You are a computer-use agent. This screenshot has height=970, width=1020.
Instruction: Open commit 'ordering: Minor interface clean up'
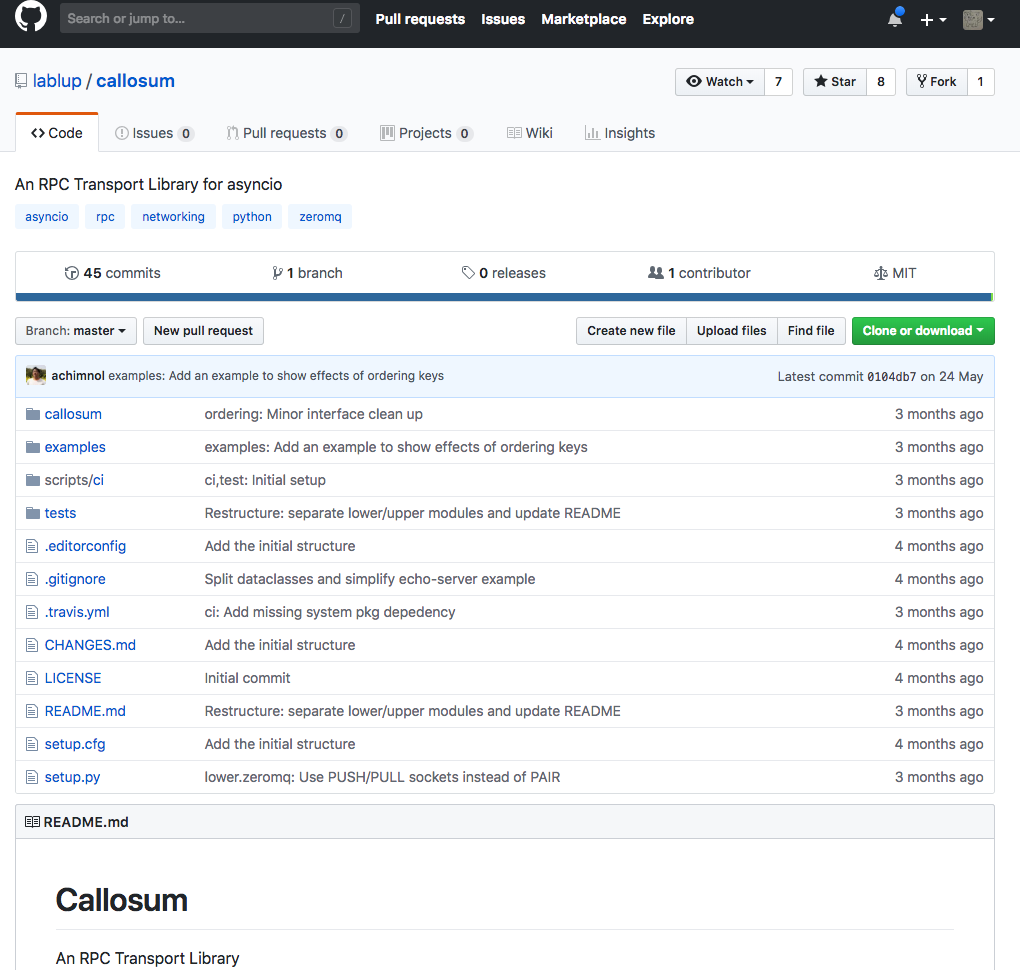tap(314, 414)
